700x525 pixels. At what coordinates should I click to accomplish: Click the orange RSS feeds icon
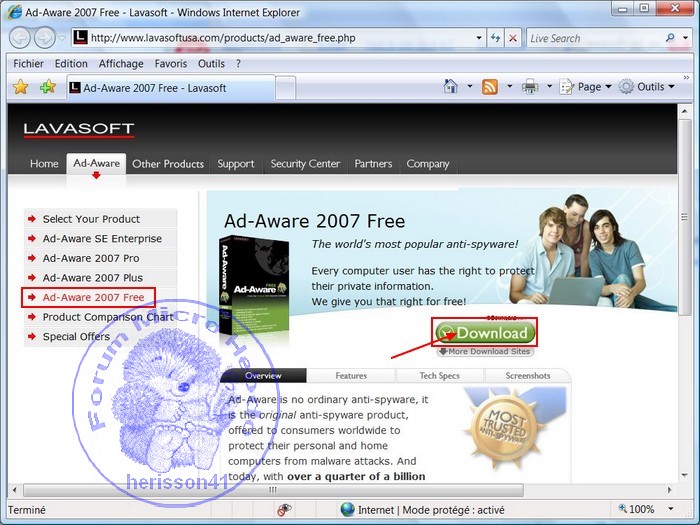click(x=490, y=87)
